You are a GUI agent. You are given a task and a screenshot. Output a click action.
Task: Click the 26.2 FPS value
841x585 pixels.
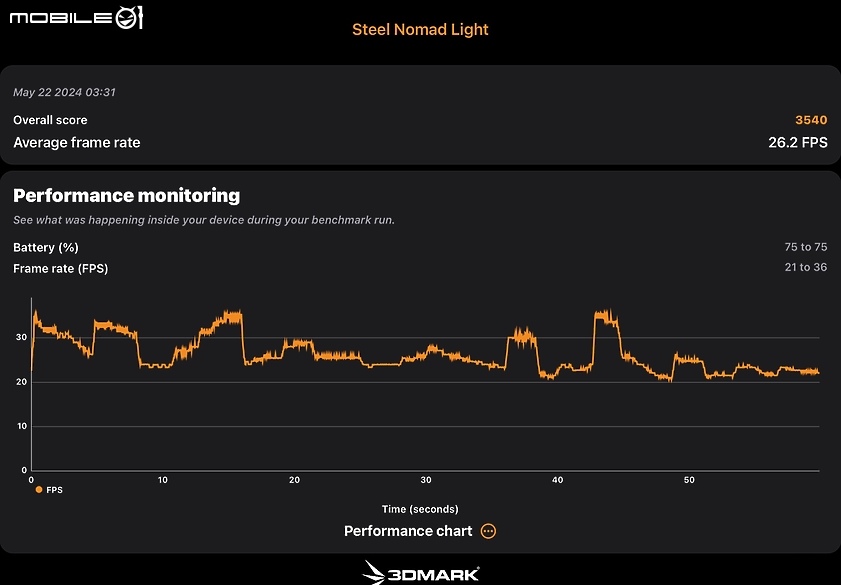tap(798, 143)
